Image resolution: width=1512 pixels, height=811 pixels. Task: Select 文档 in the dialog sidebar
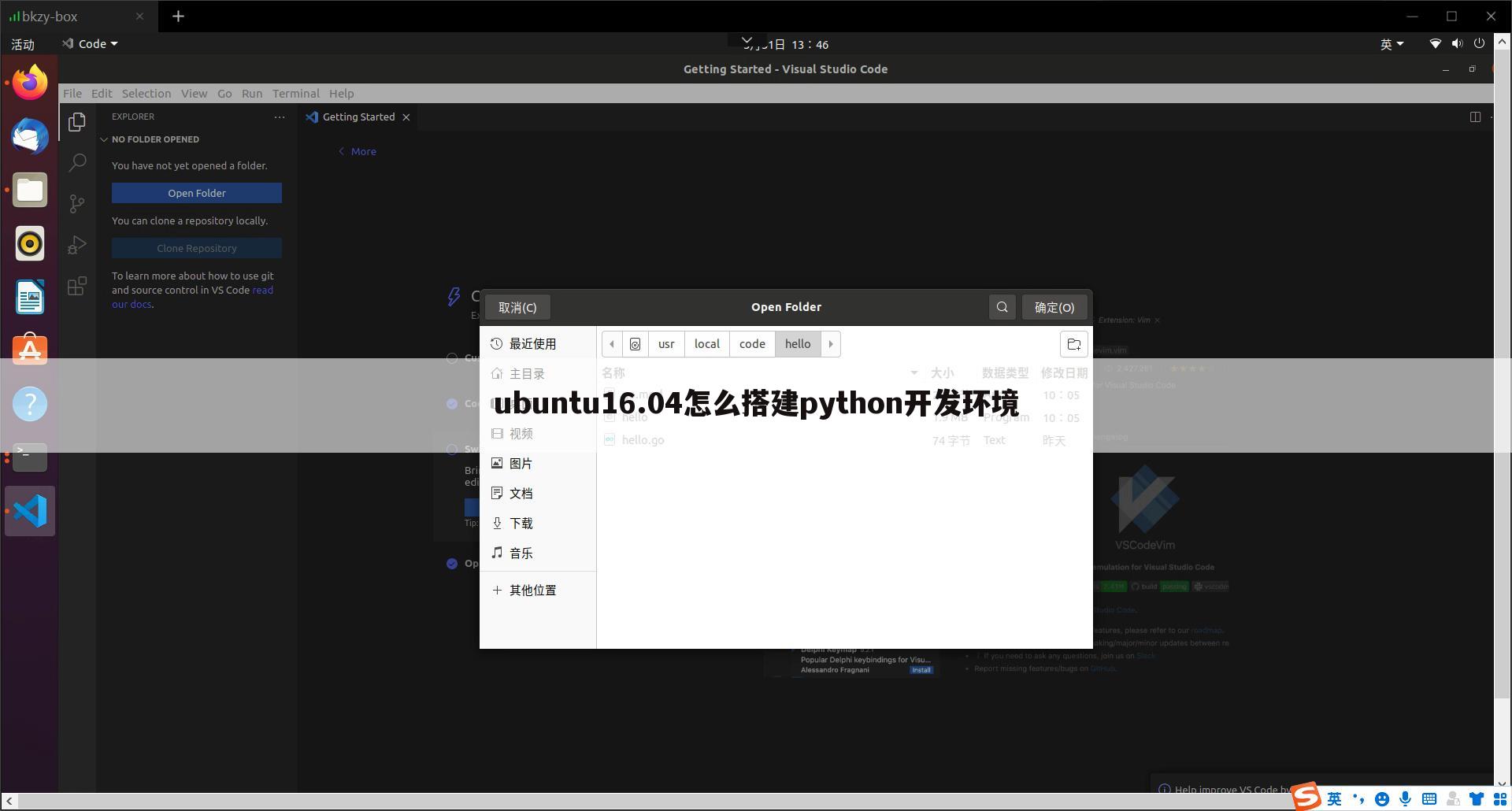click(x=538, y=494)
